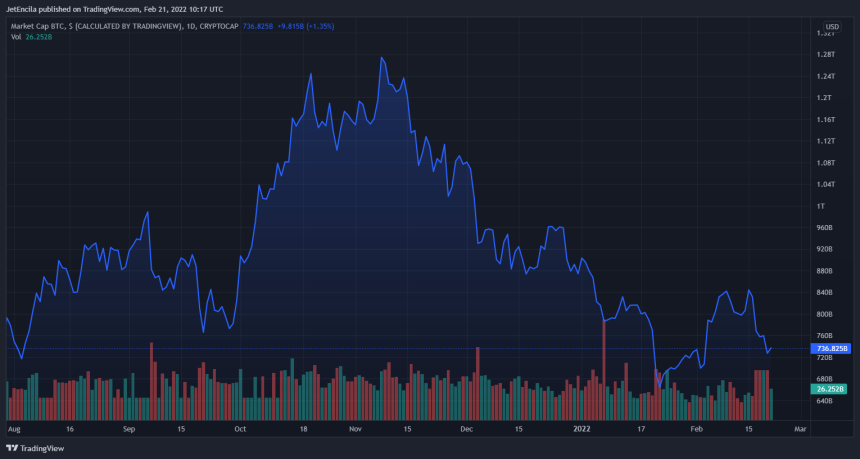Click the Dec label on time axis

point(466,428)
